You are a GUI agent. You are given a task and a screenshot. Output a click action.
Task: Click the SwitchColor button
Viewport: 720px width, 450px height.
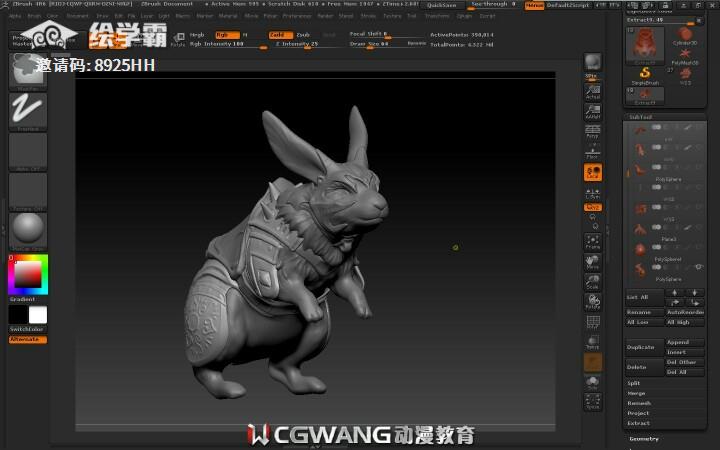[28, 329]
